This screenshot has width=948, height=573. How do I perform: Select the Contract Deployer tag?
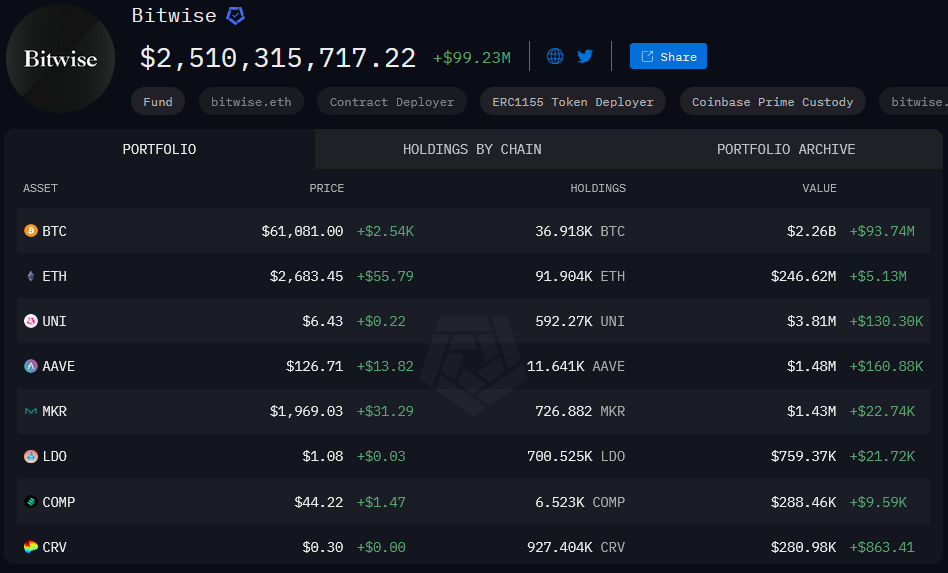392,102
